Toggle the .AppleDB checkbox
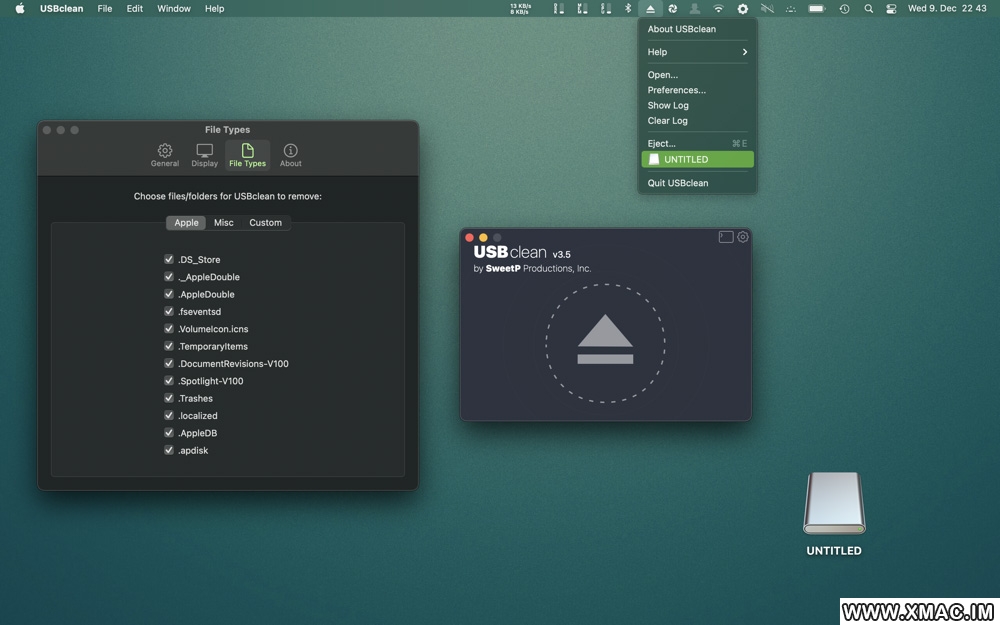The height and width of the screenshot is (625, 1000). click(169, 432)
